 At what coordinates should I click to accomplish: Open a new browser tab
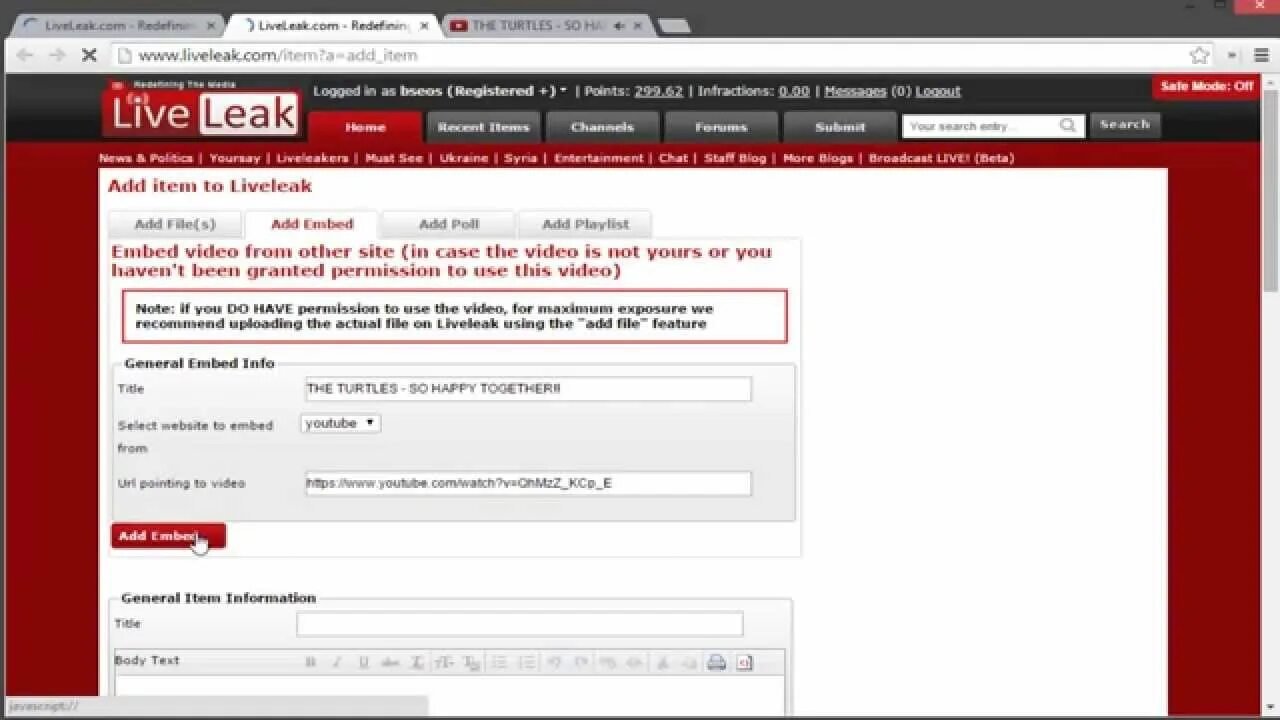[675, 26]
